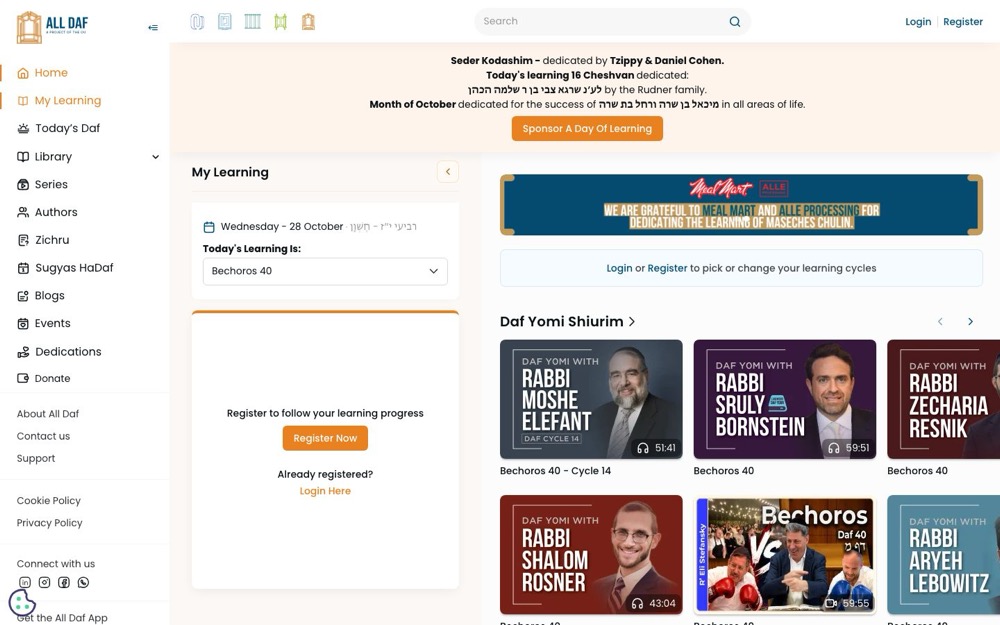Click the search magnifier icon

(x=735, y=22)
